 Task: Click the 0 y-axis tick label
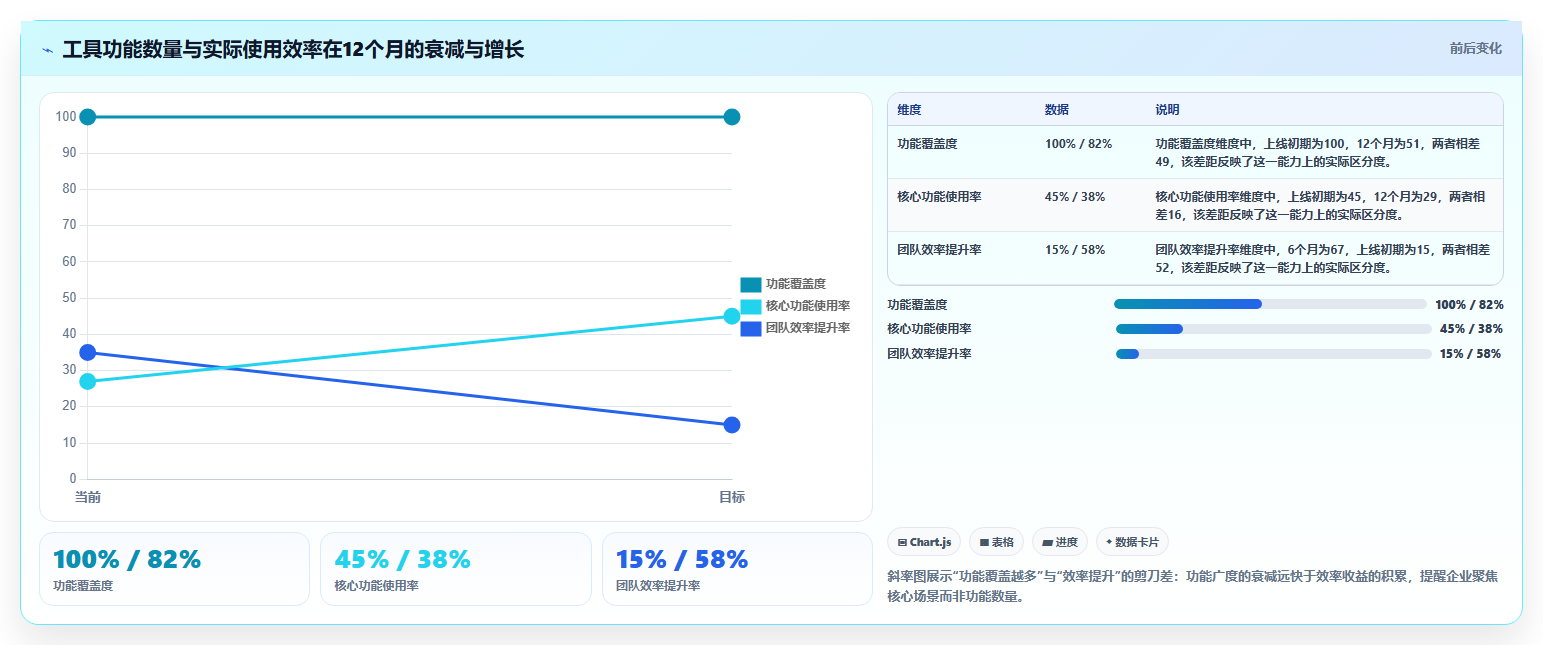point(73,479)
